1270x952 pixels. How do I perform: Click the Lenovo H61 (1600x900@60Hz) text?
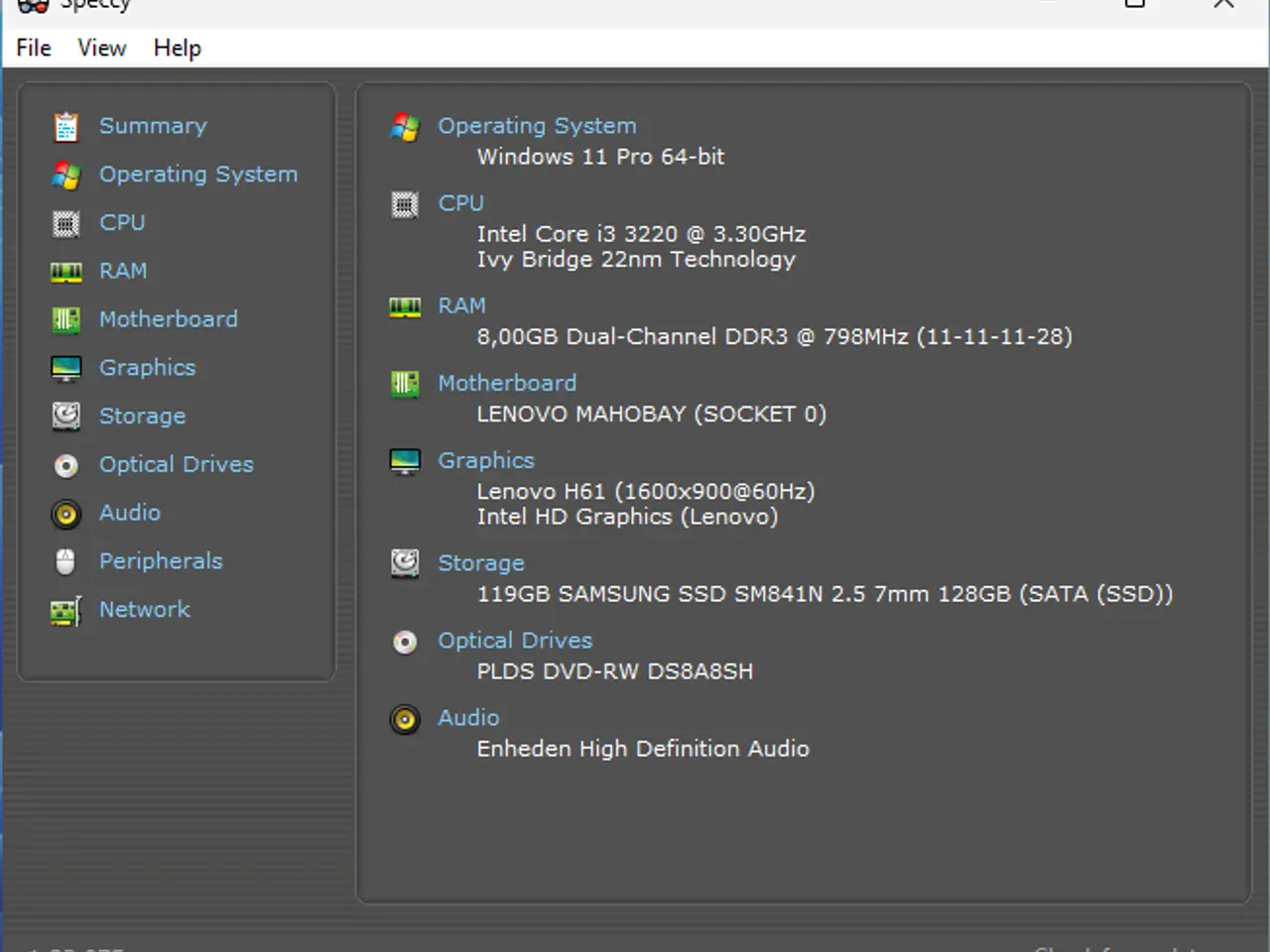646,492
